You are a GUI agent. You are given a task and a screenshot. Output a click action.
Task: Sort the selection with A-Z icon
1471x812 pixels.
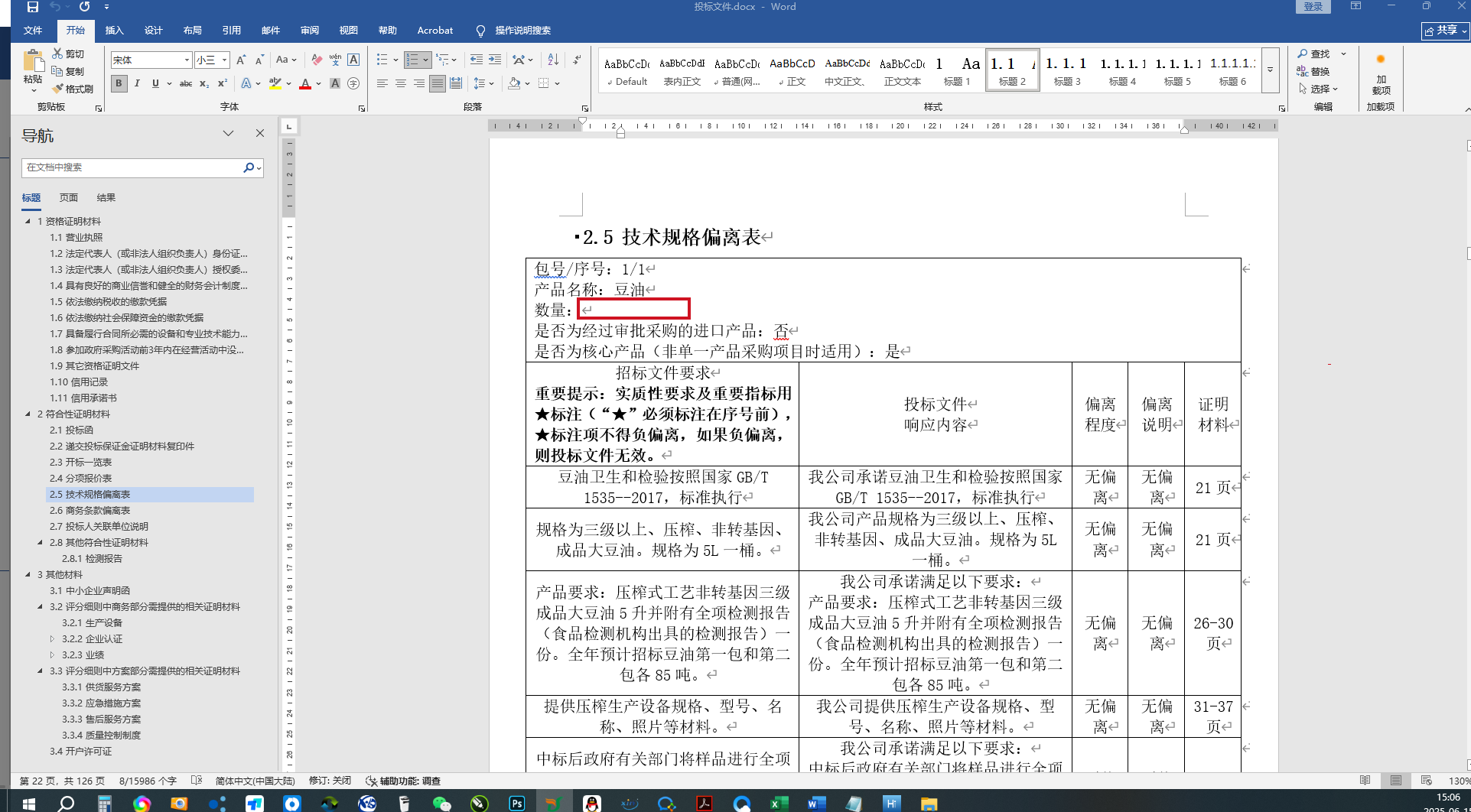click(x=553, y=60)
